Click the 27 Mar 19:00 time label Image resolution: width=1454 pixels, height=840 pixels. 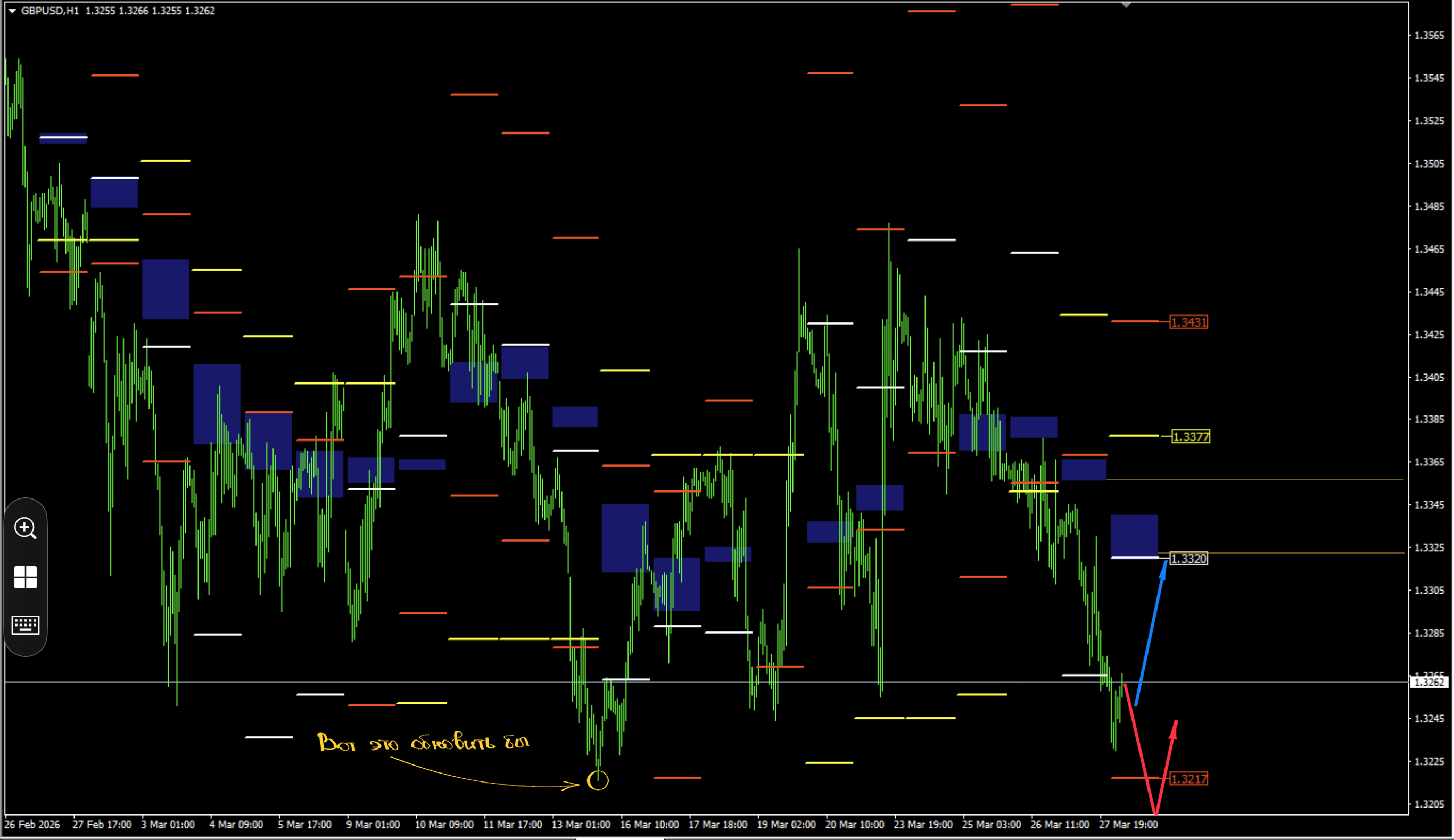tap(1128, 825)
